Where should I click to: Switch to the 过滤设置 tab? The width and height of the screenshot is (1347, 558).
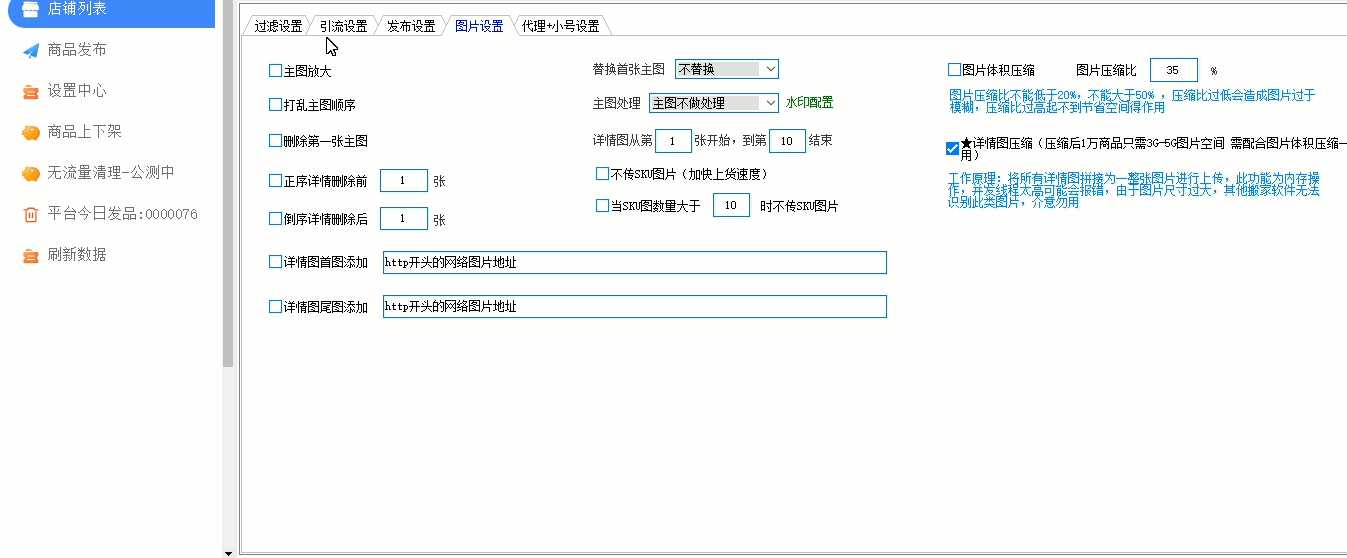click(x=277, y=26)
